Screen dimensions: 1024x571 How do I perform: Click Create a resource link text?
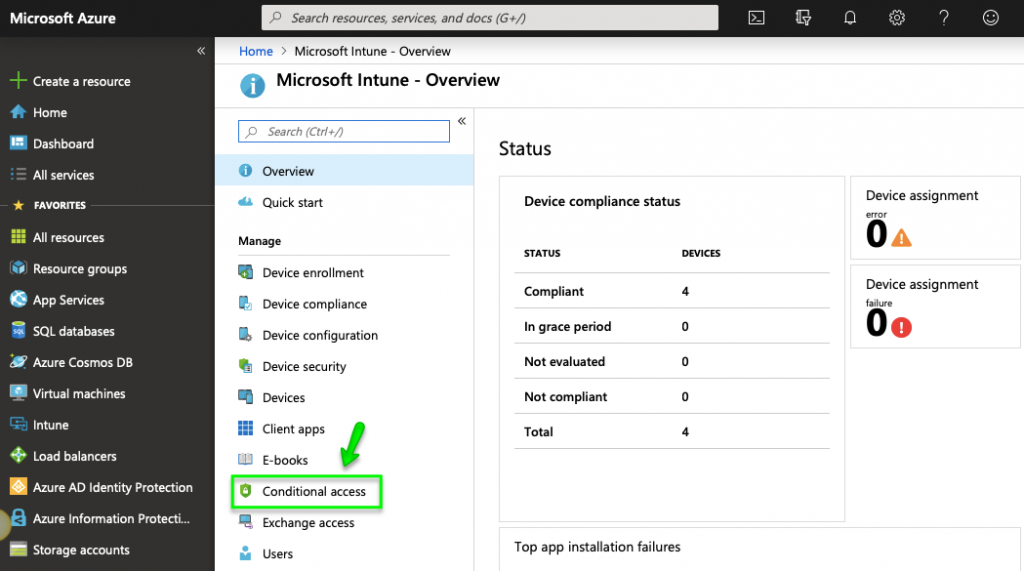(x=82, y=81)
